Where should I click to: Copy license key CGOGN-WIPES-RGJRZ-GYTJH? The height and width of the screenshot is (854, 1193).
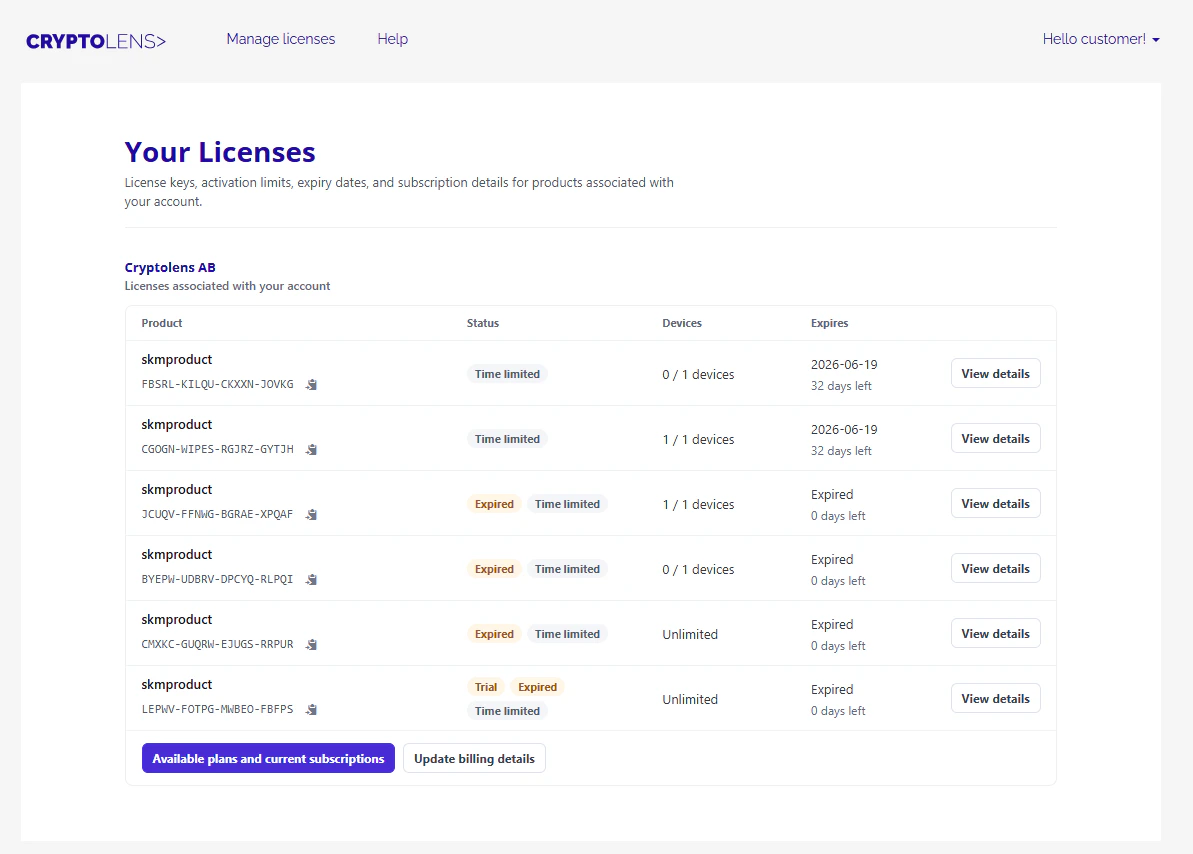tap(311, 450)
